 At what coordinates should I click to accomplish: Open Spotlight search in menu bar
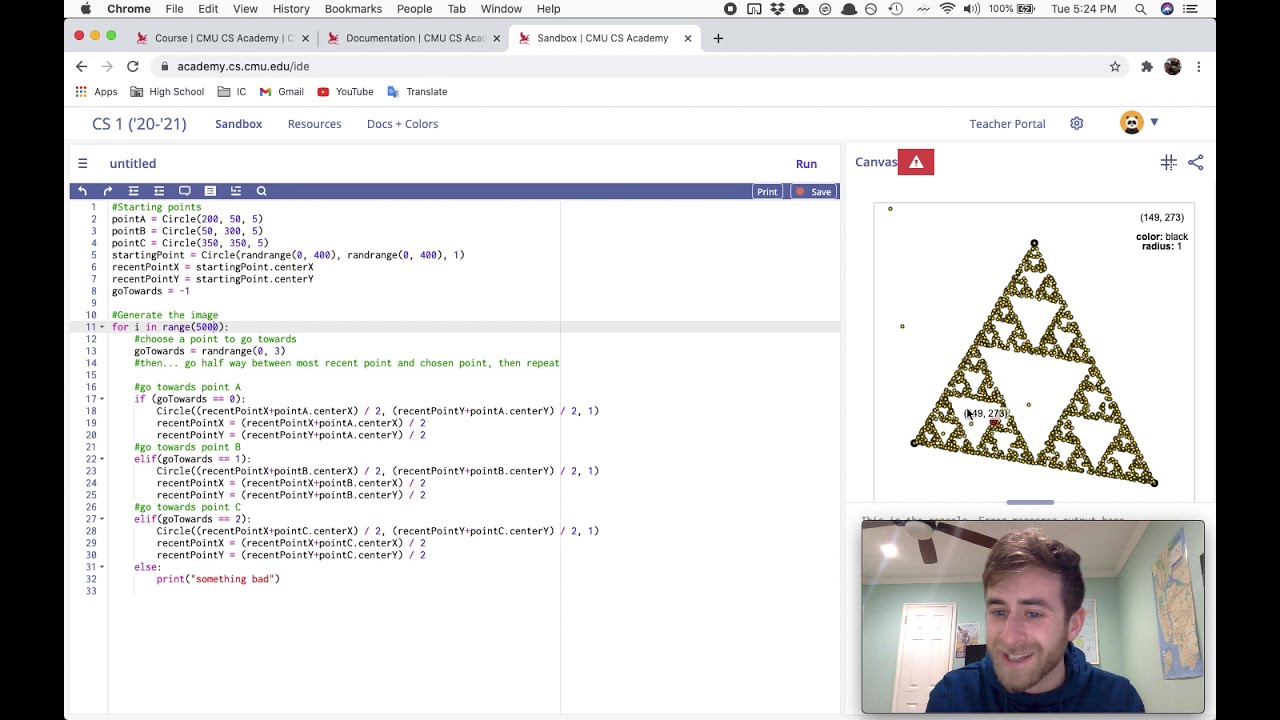tap(1141, 9)
